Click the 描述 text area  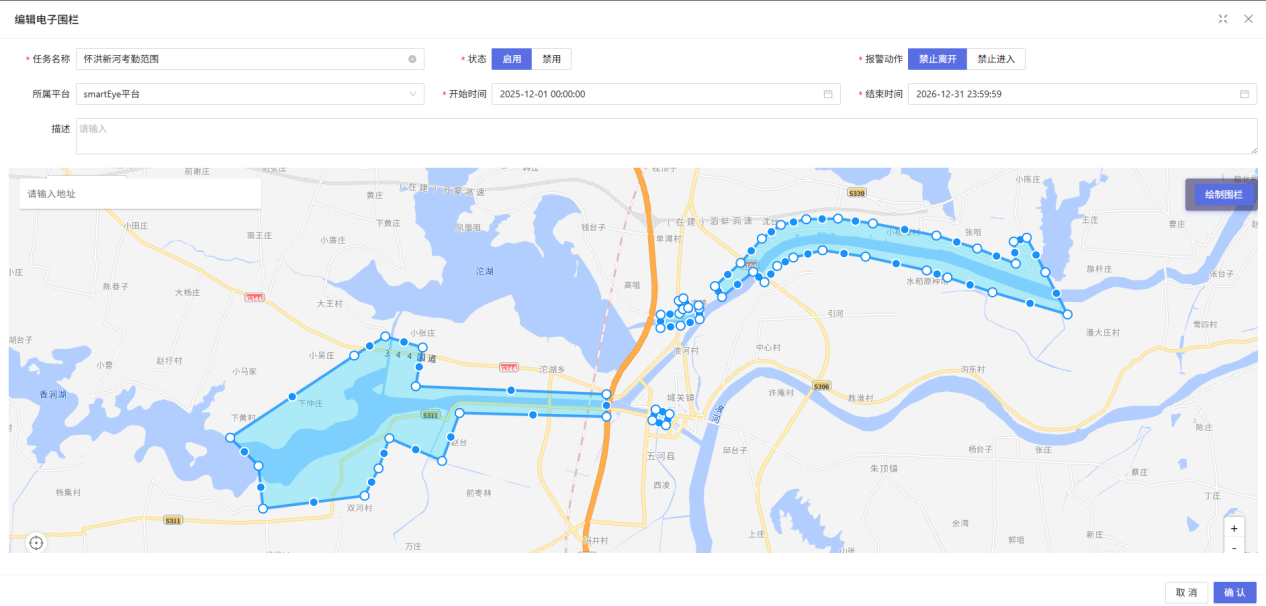click(666, 136)
